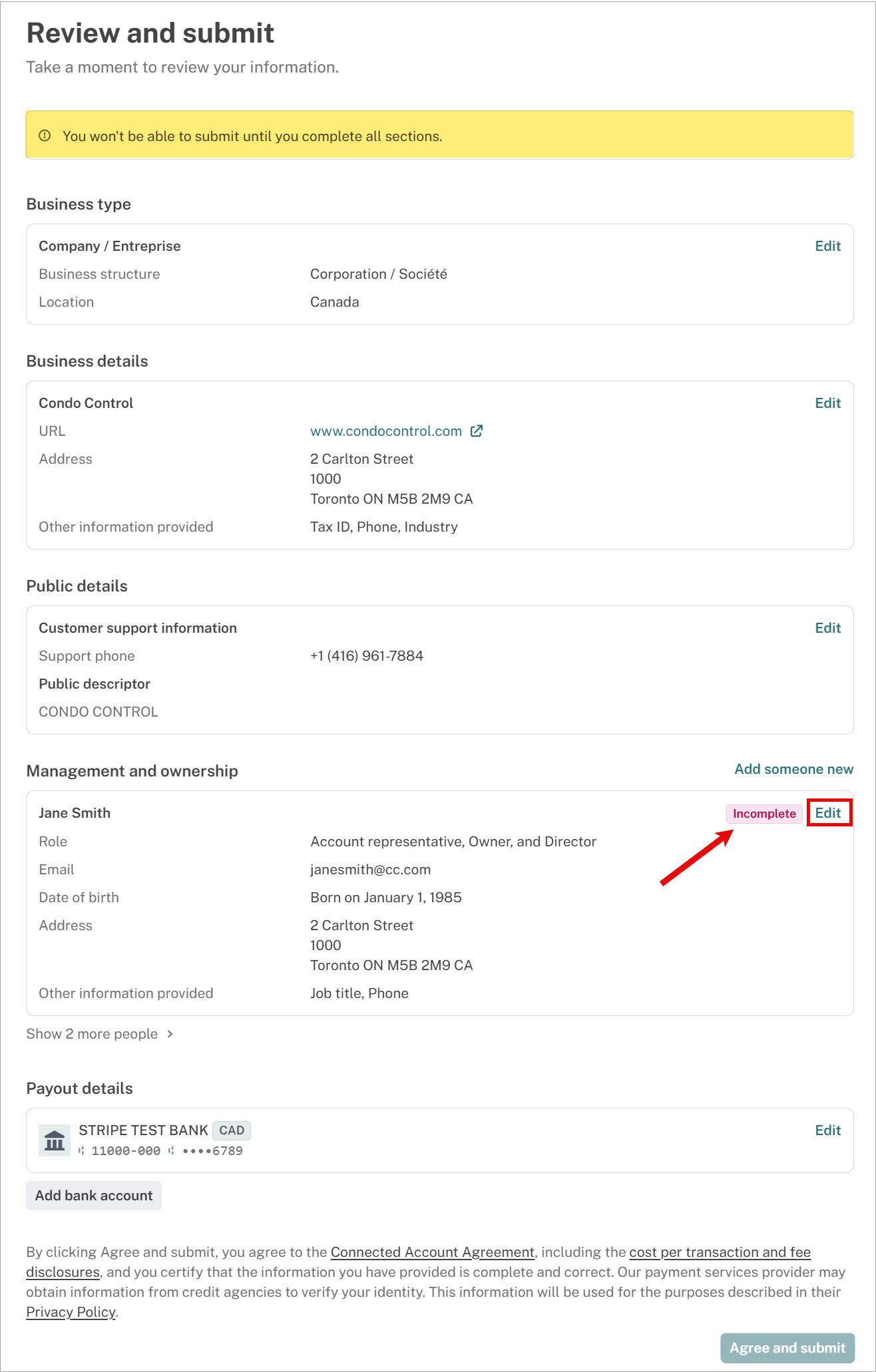This screenshot has height=1372, width=876.
Task: Open the Connected Account Agreement link
Action: point(433,1252)
